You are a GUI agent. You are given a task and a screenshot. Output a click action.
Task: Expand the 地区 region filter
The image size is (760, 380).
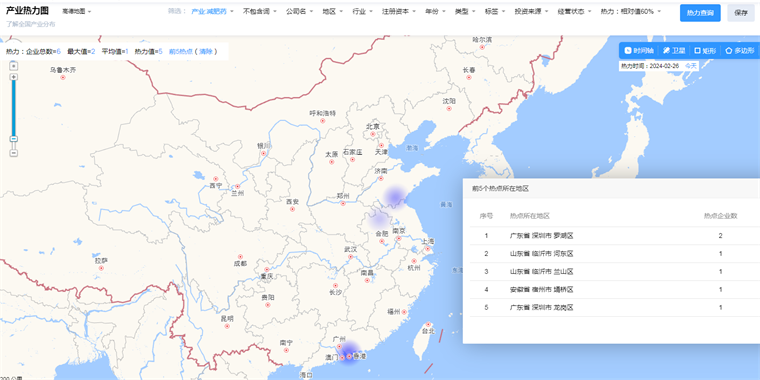(x=332, y=11)
